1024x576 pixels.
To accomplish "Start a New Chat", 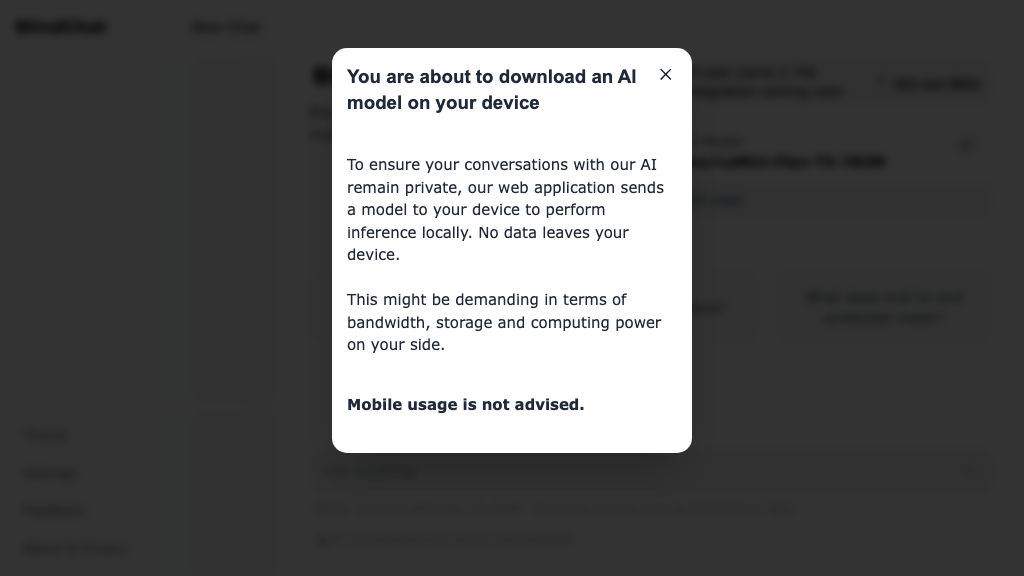I will click(227, 27).
